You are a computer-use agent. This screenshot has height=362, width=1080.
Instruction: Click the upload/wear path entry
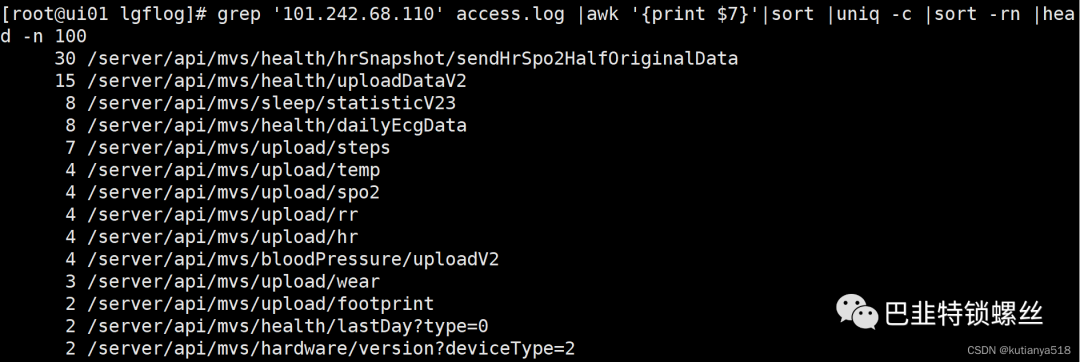coord(233,281)
